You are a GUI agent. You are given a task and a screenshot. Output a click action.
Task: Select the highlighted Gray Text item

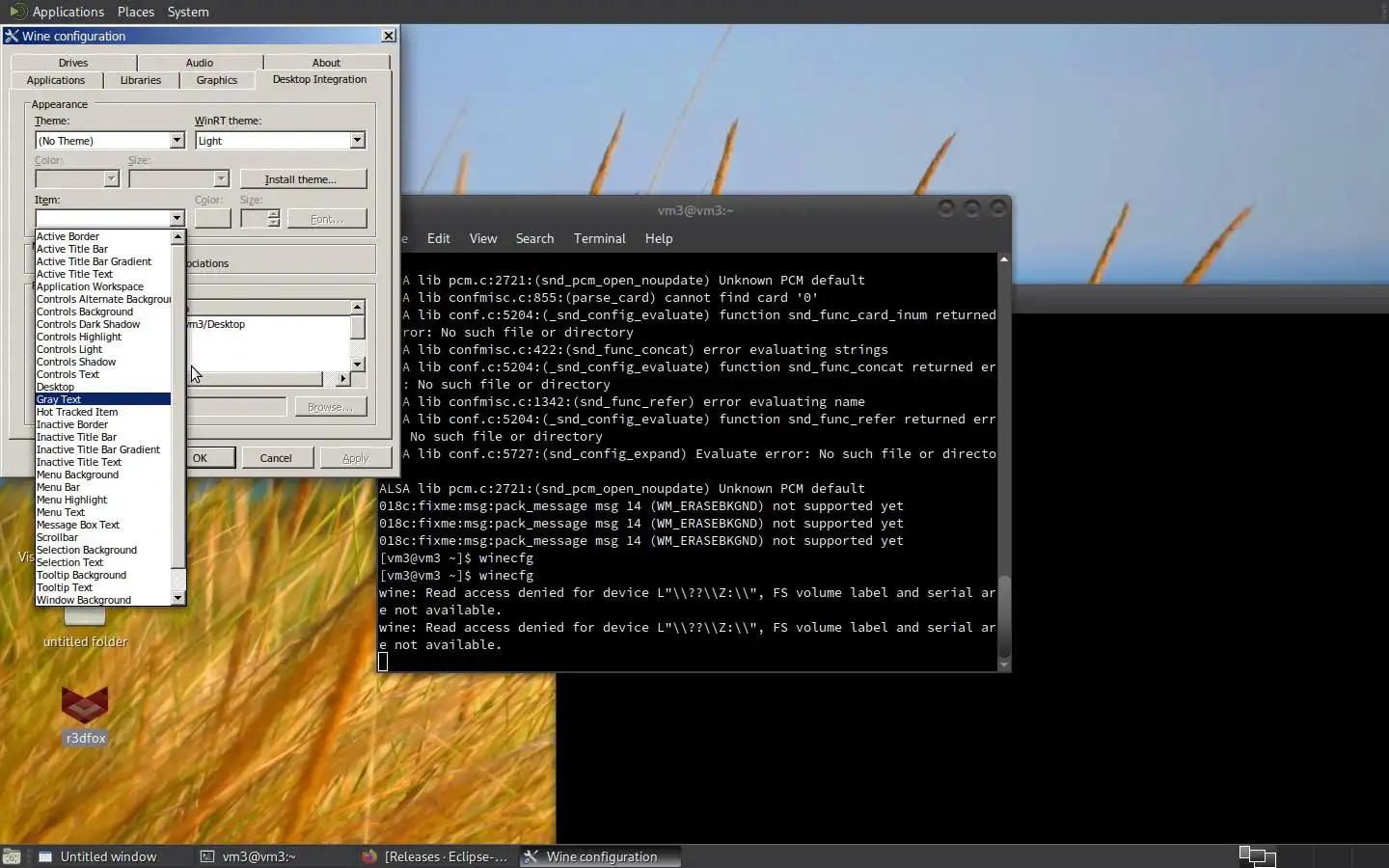(x=103, y=399)
